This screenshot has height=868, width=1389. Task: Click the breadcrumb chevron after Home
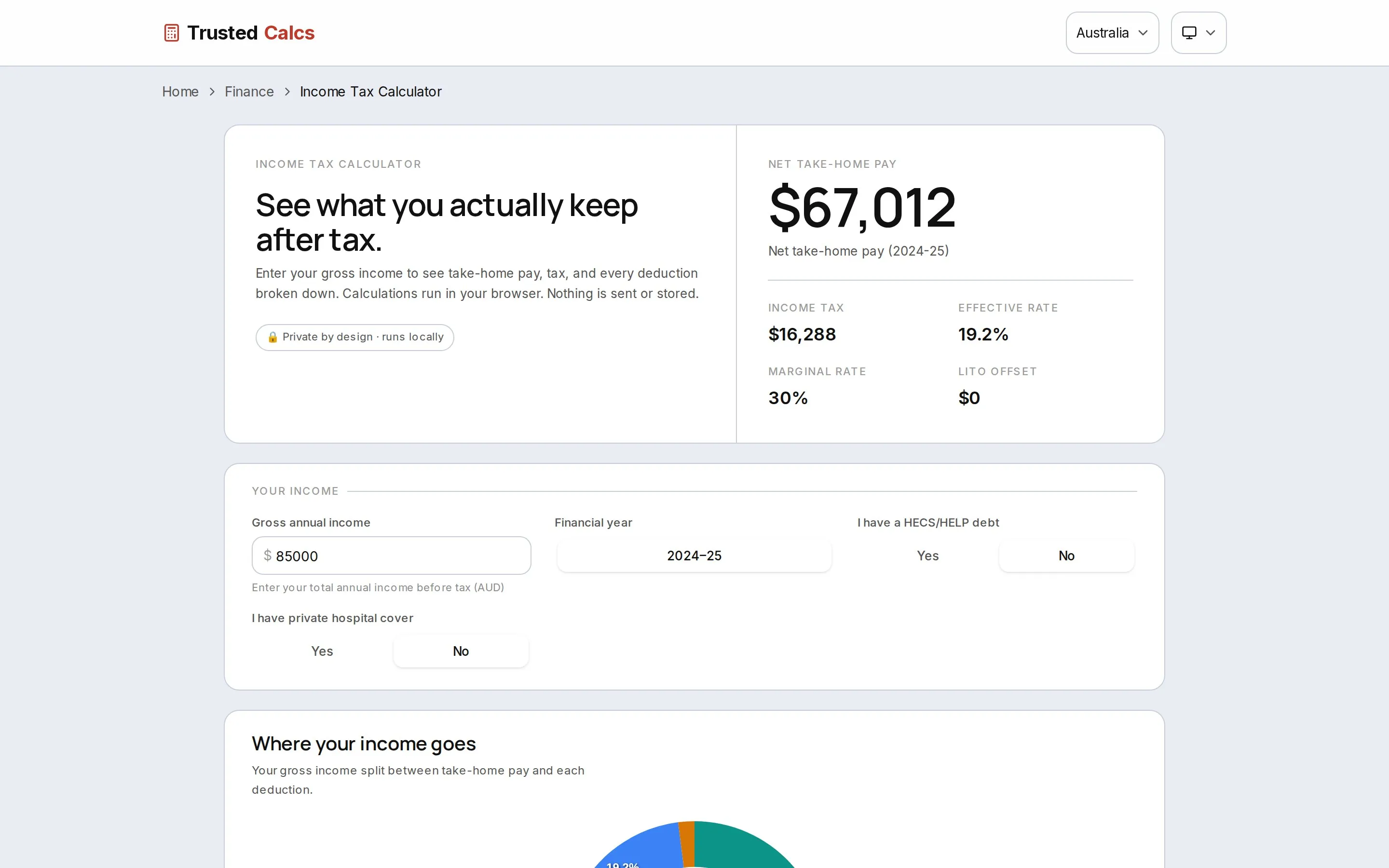[x=212, y=92]
